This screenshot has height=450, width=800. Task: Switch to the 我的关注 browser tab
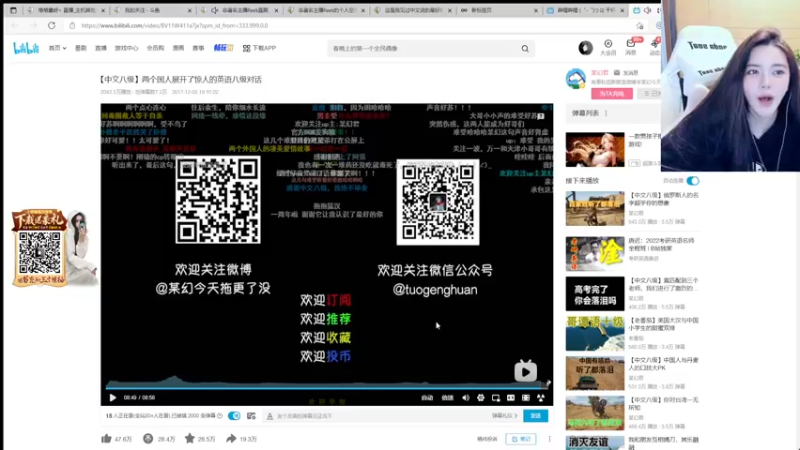click(x=153, y=10)
